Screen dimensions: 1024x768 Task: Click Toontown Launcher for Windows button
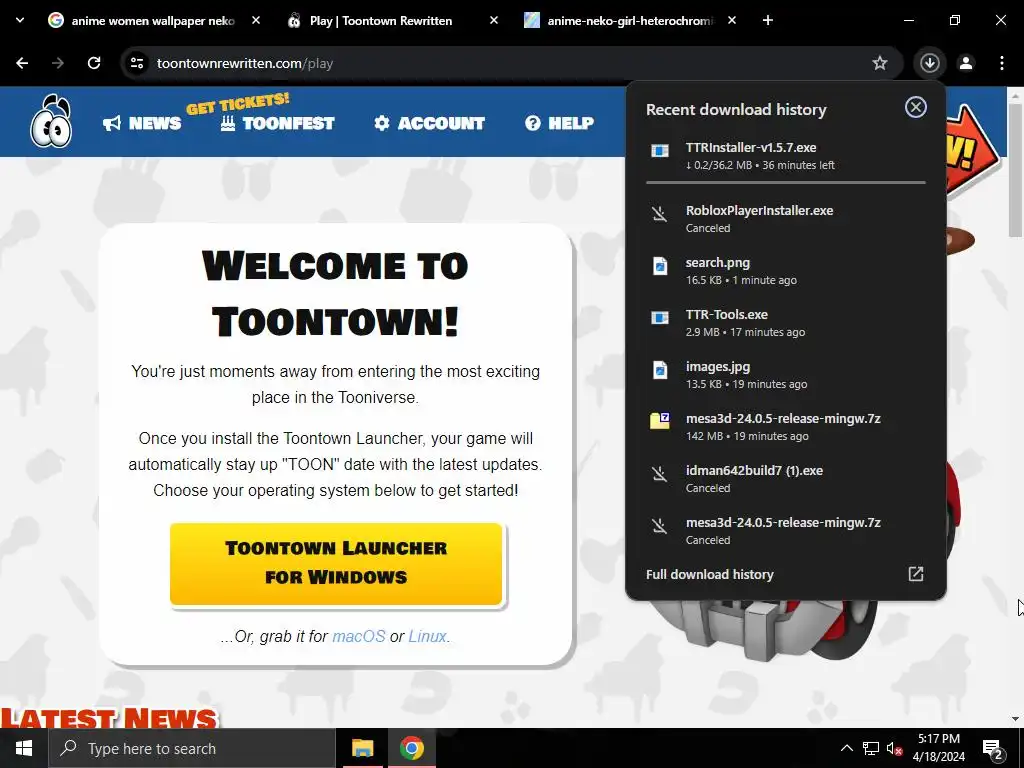tap(336, 563)
